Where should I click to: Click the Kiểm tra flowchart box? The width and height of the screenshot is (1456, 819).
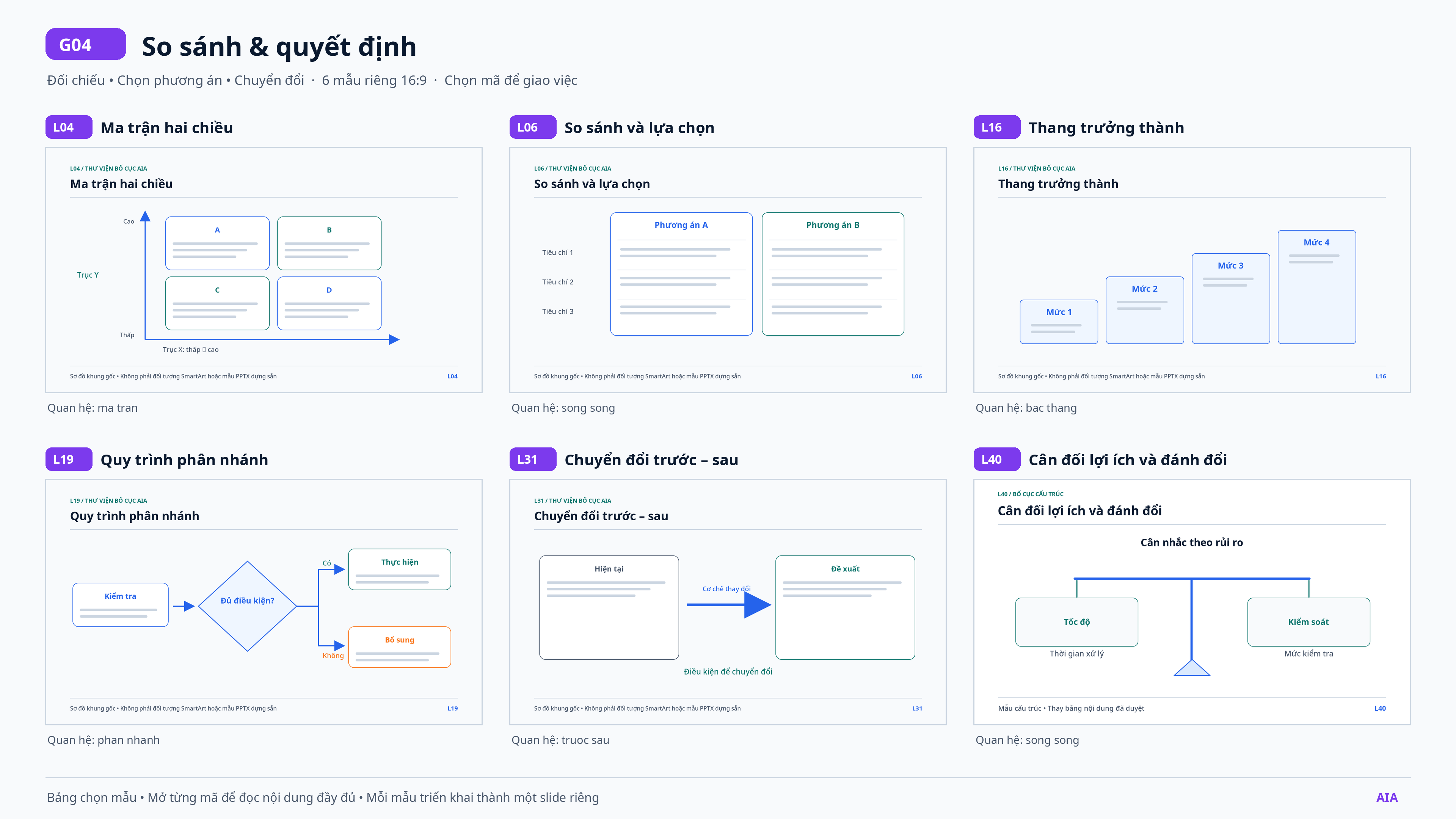(121, 605)
